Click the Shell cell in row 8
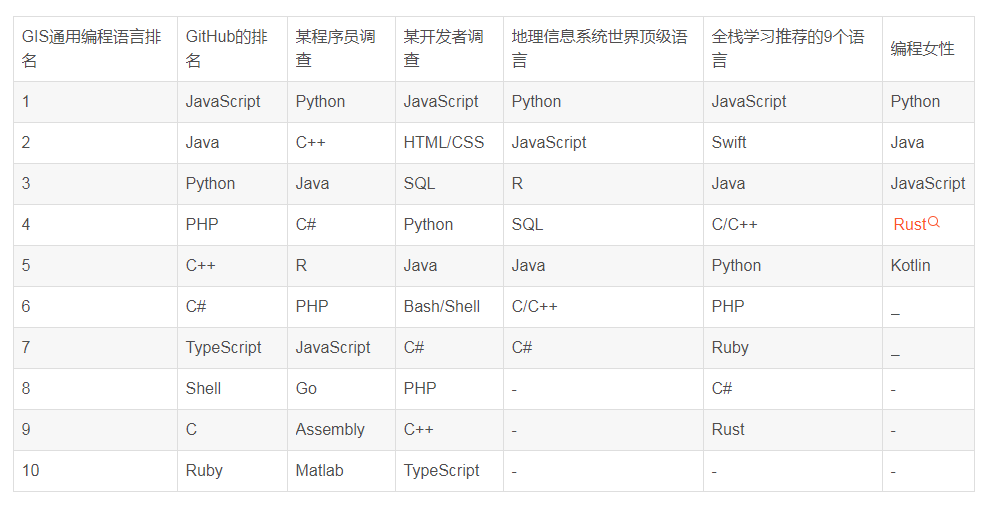986x506 pixels. [x=232, y=388]
